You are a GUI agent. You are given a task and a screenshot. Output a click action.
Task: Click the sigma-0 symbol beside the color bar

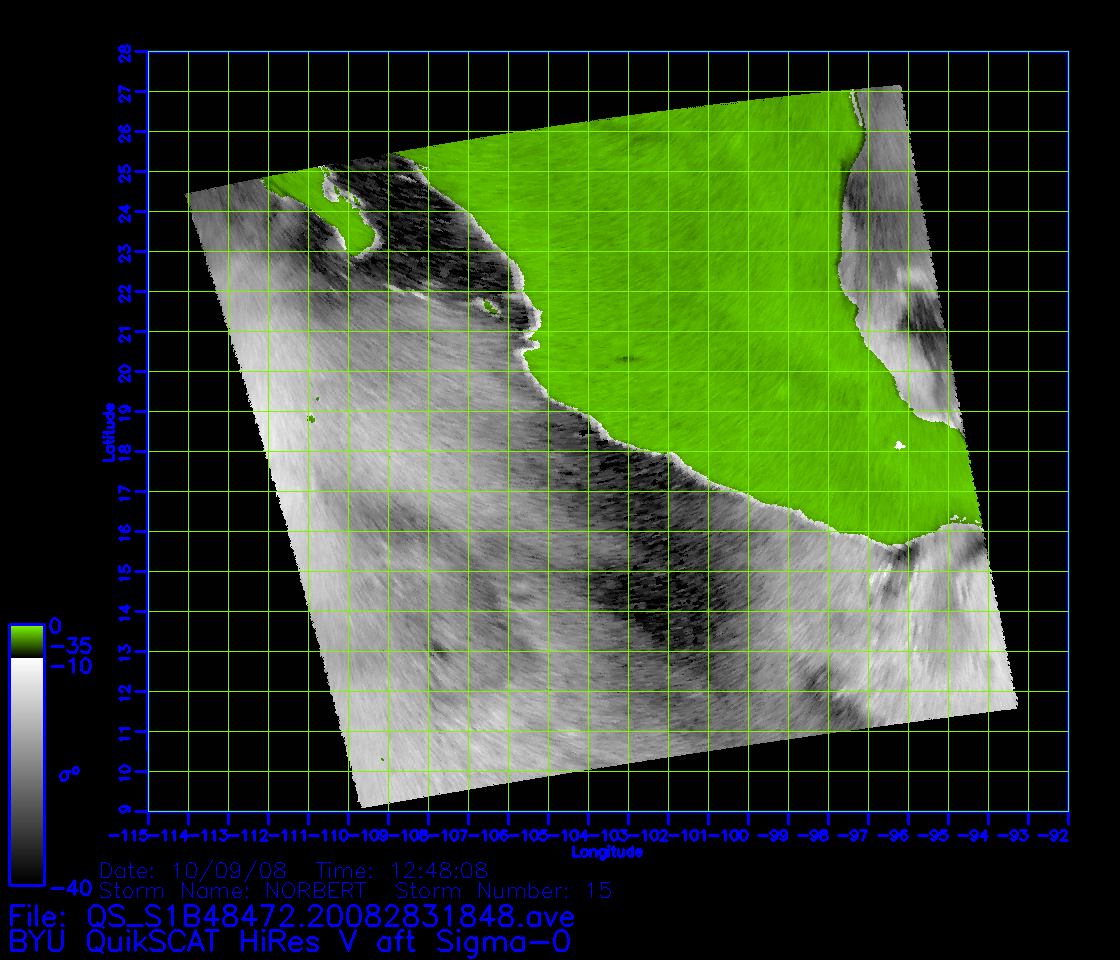pos(69,773)
